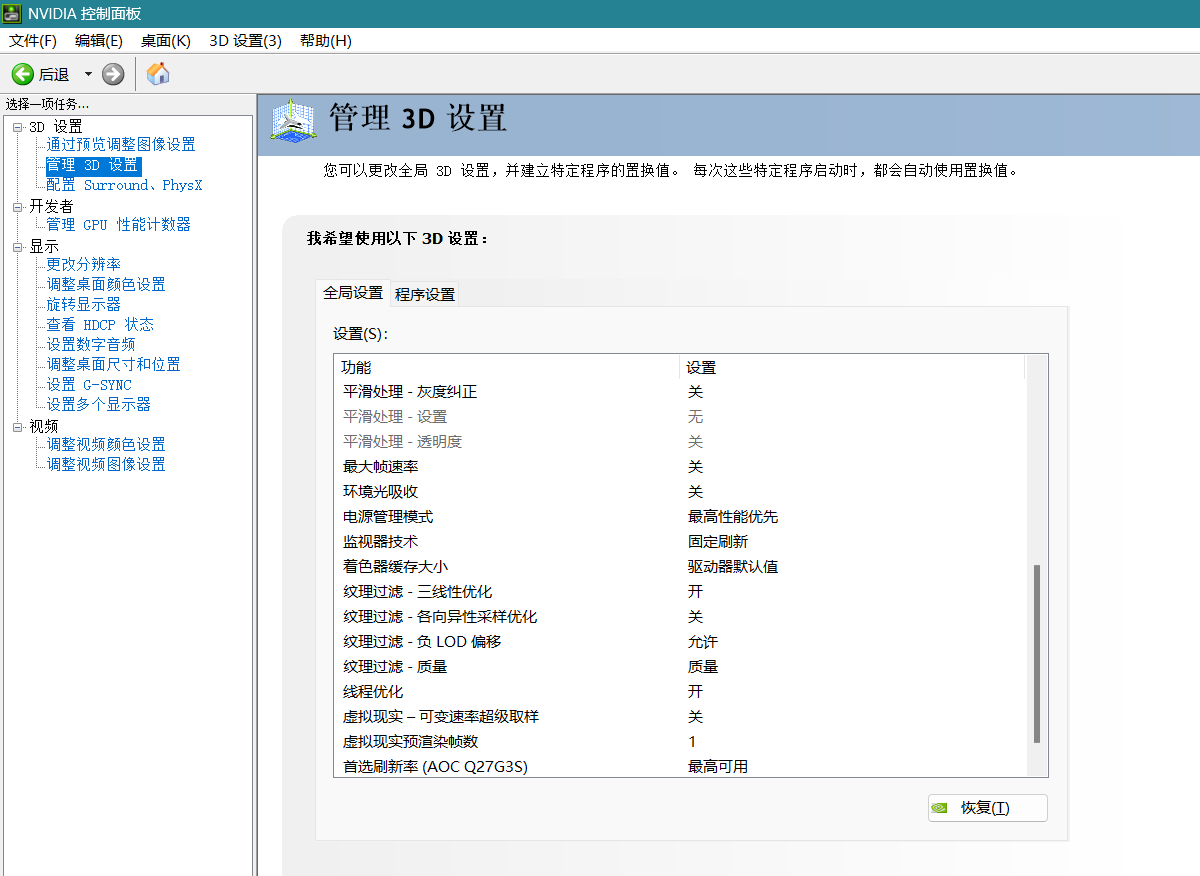Image resolution: width=1200 pixels, height=876 pixels.
Task: Click the Forward arrow icon in toolbar
Action: pyautogui.click(x=113, y=74)
